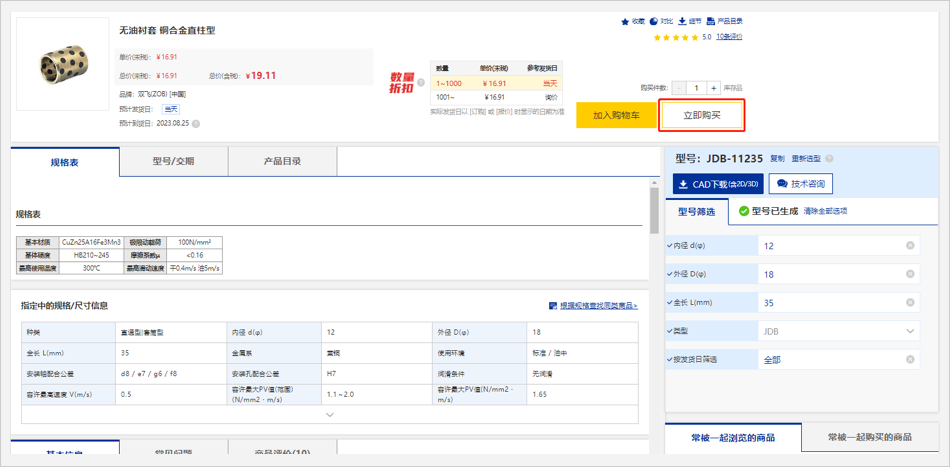The image size is (950, 467).
Task: Click the bronze bushing product thumbnail
Action: [x=63, y=64]
